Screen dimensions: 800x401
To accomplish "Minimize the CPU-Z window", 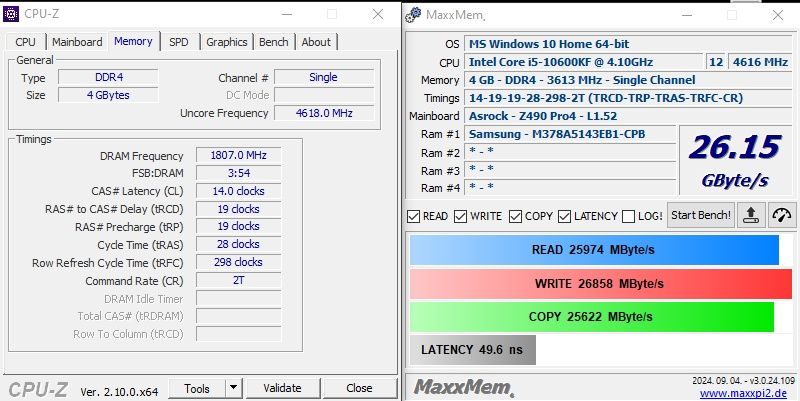I will tap(287, 14).
